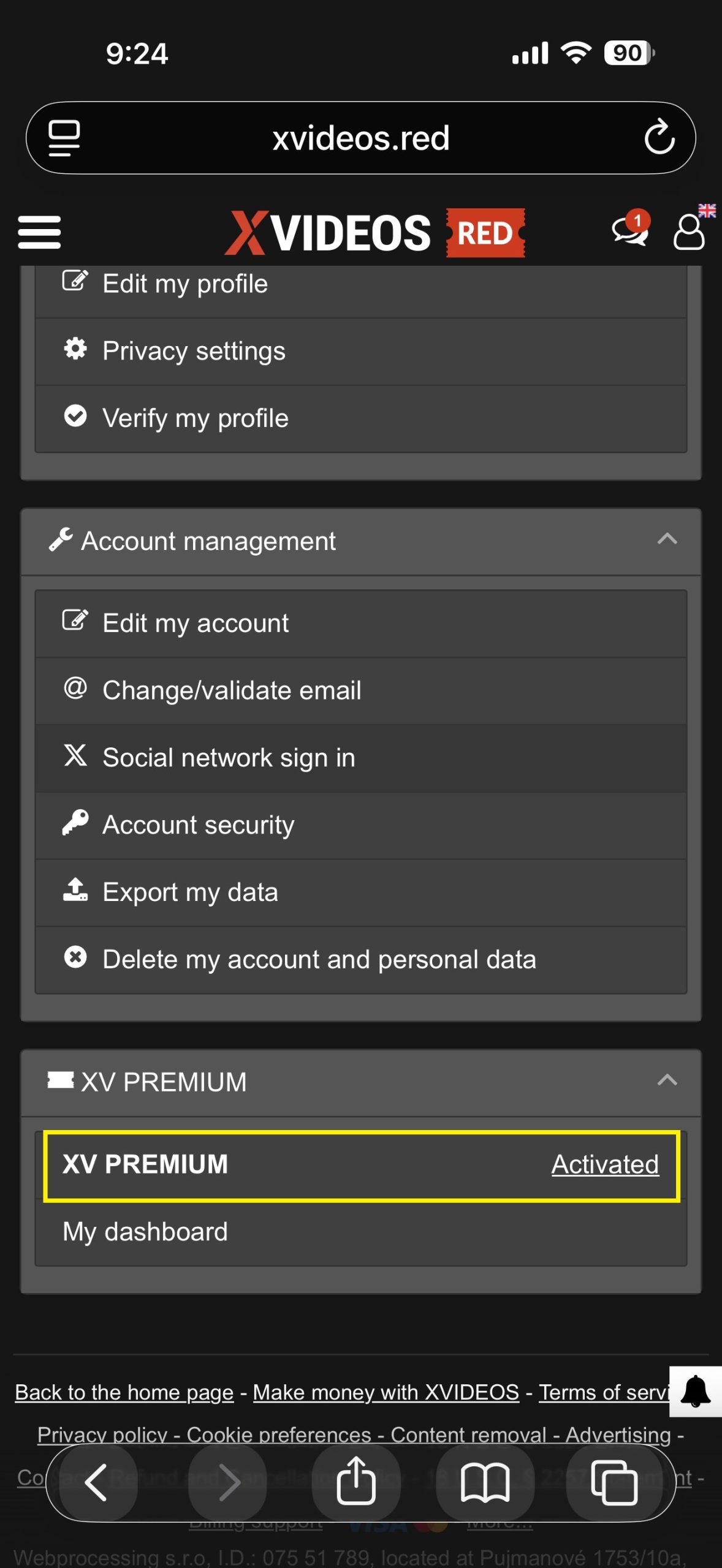722x1568 pixels.
Task: Open Edit my profile
Action: tap(360, 284)
